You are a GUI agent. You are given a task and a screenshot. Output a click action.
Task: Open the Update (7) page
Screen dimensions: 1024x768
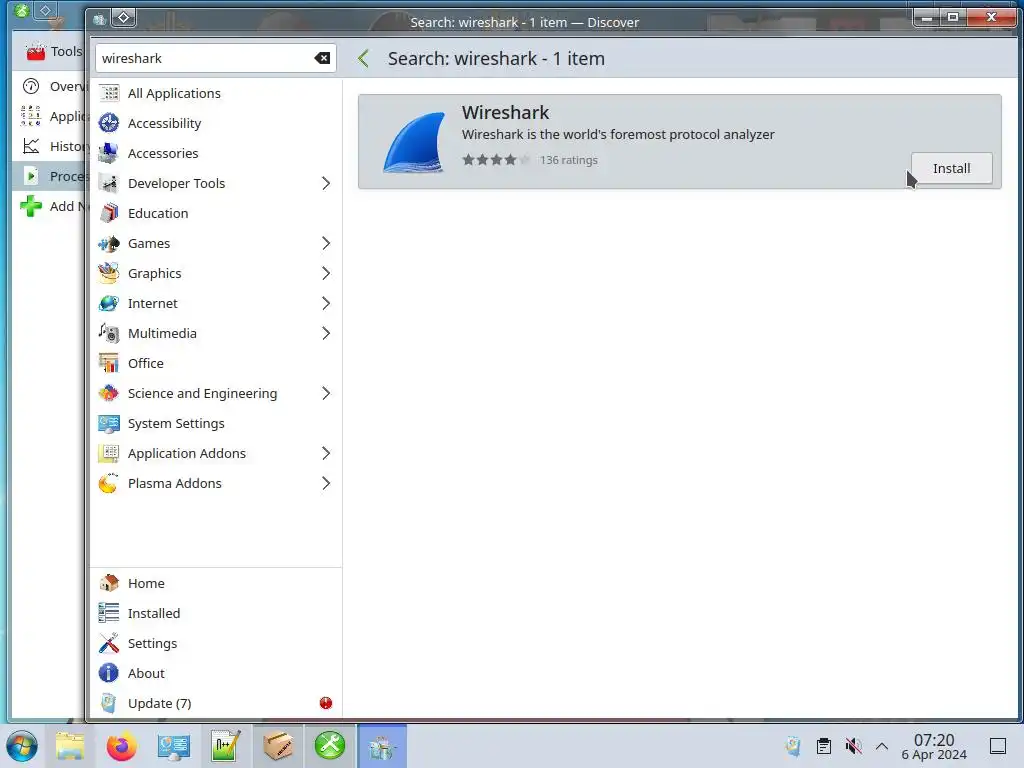point(216,703)
